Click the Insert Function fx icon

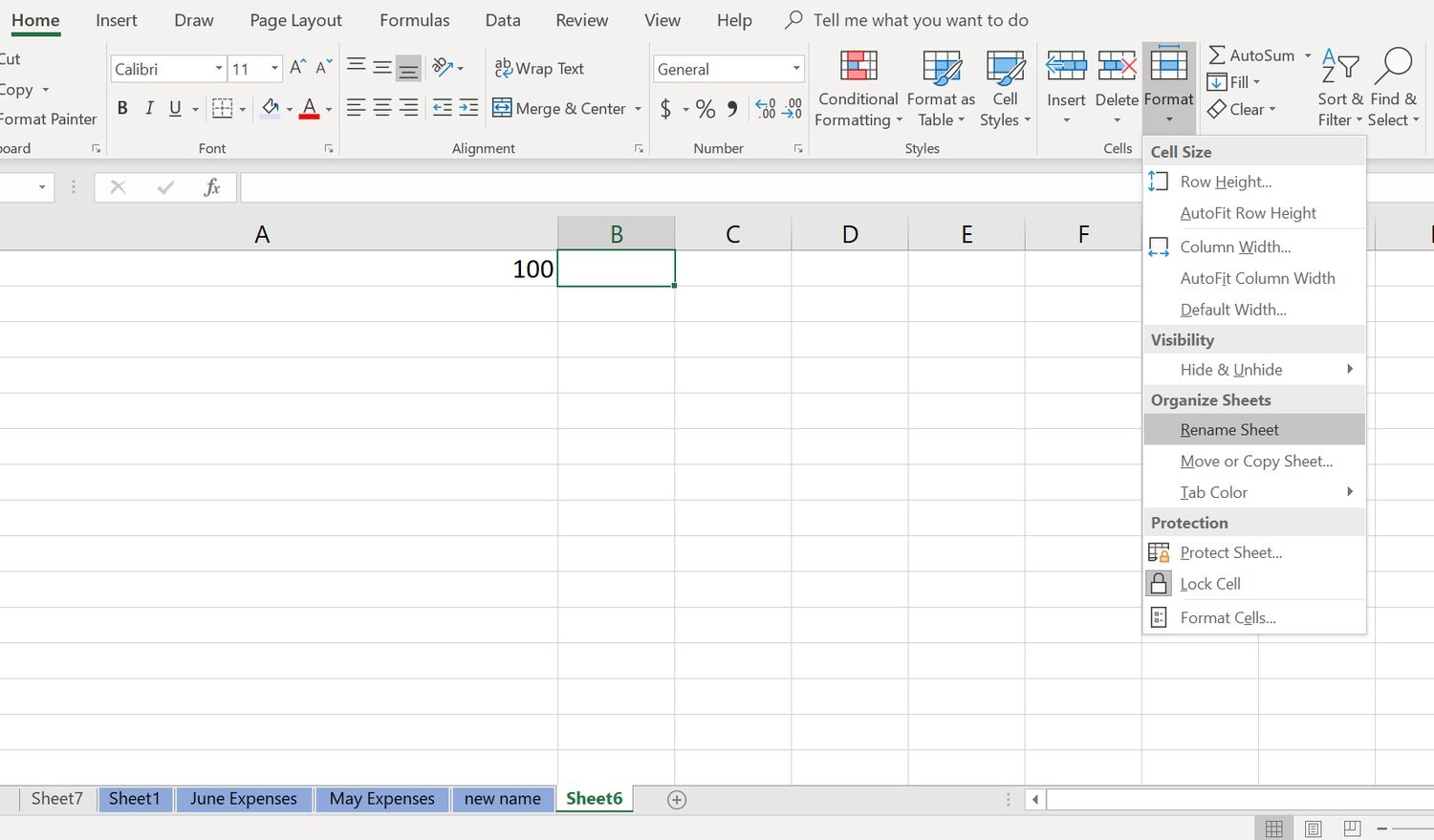(x=212, y=187)
